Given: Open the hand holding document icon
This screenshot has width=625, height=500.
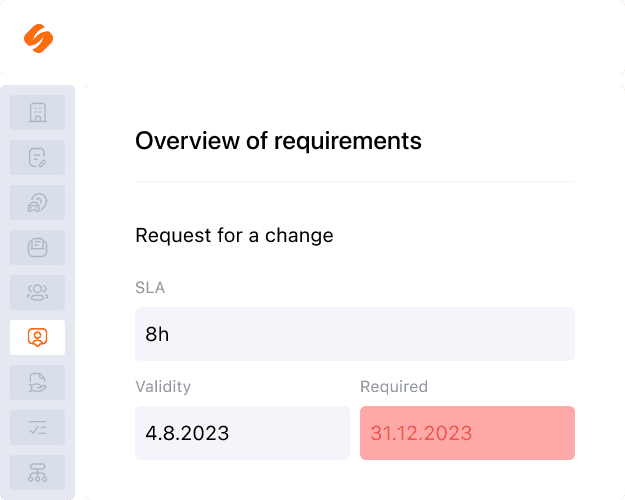Looking at the screenshot, I should (37, 383).
